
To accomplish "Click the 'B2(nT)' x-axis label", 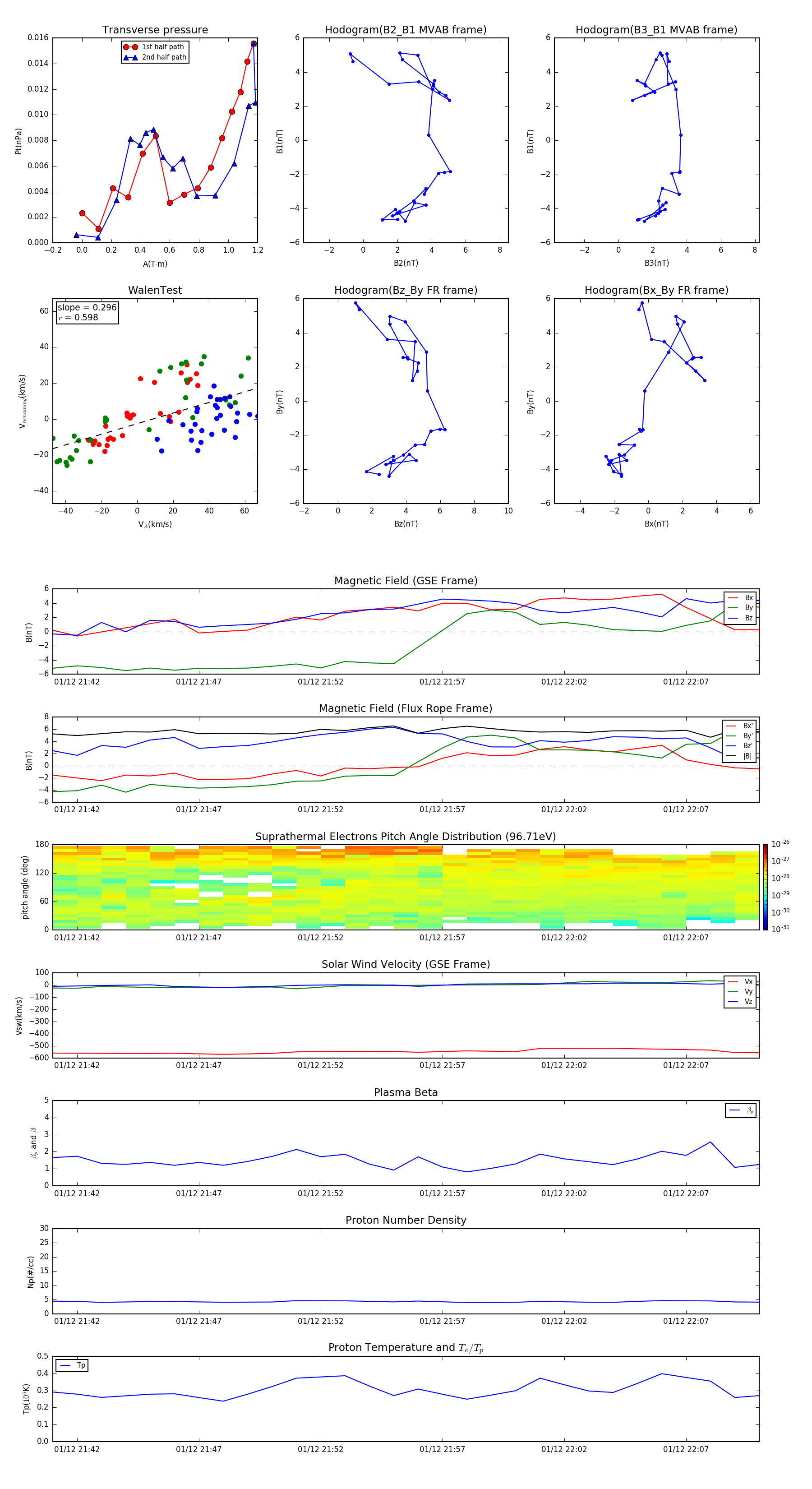I will point(406,263).
